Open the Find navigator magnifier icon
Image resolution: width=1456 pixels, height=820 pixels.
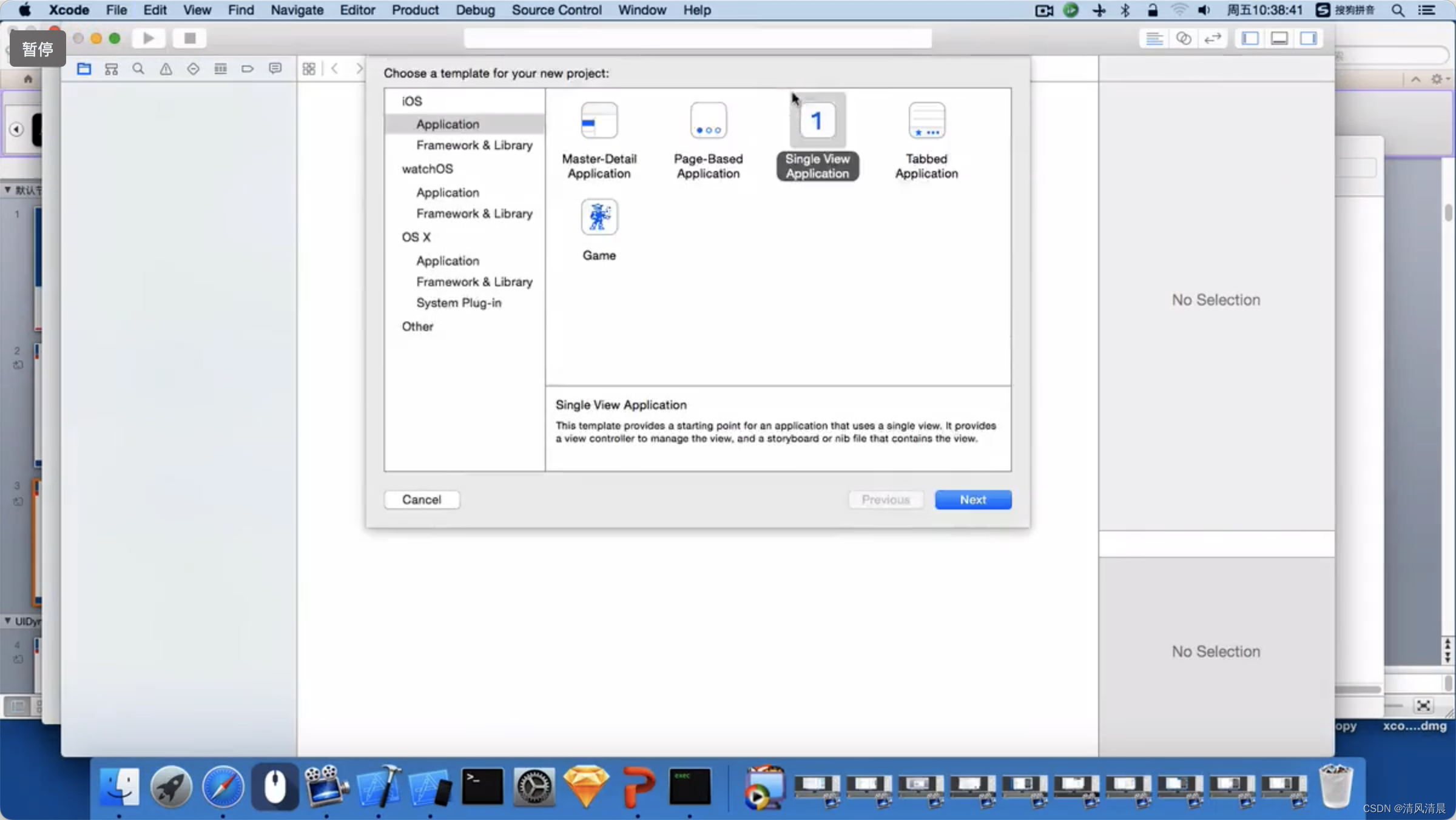(x=138, y=69)
